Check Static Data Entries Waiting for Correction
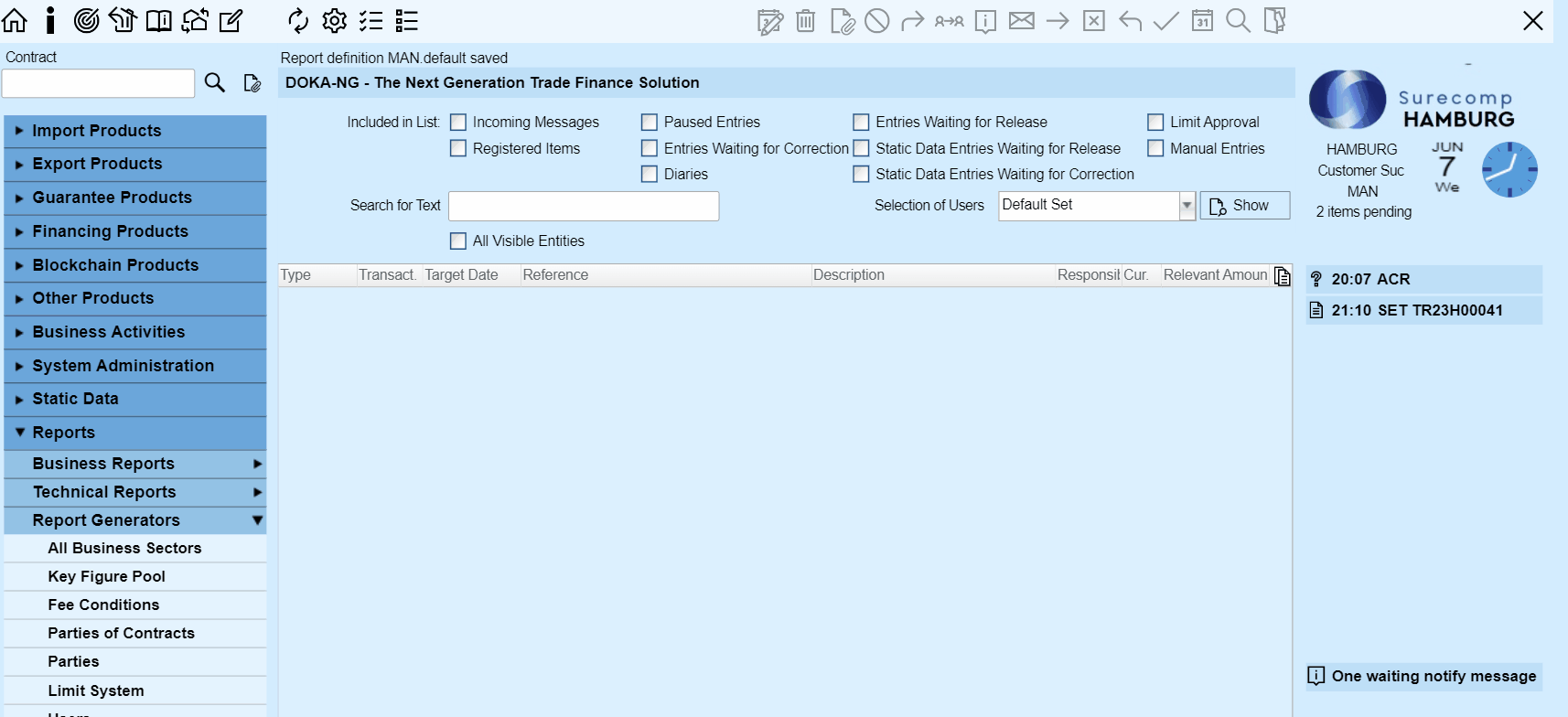The image size is (1568, 717). point(861,174)
